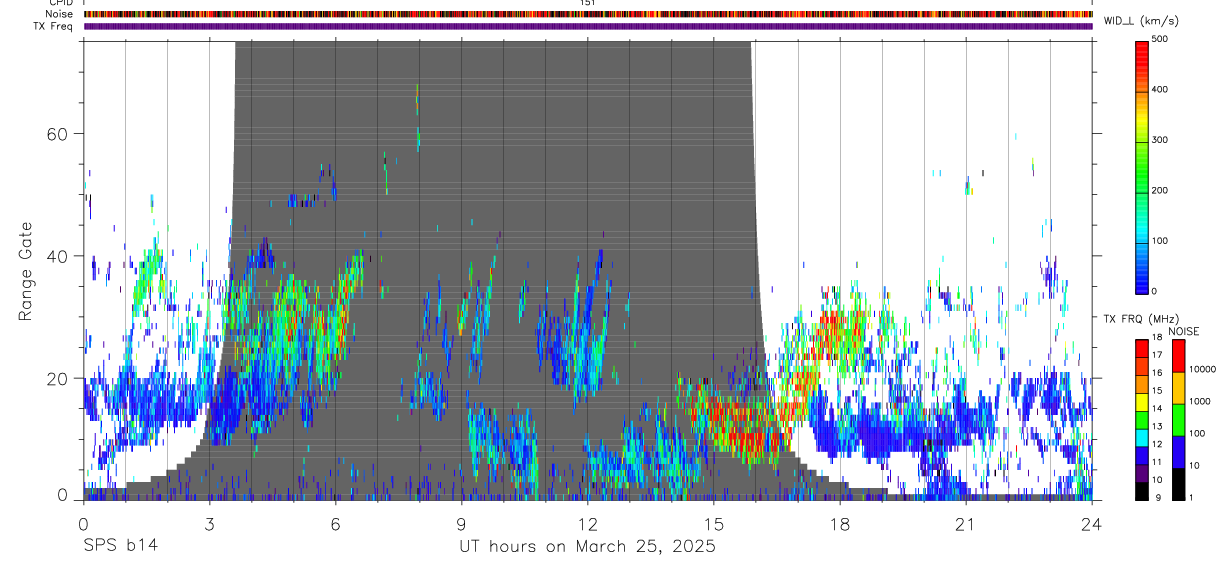Click the 6 hour tick on the UT axis
The image size is (1228, 567).
tap(336, 524)
